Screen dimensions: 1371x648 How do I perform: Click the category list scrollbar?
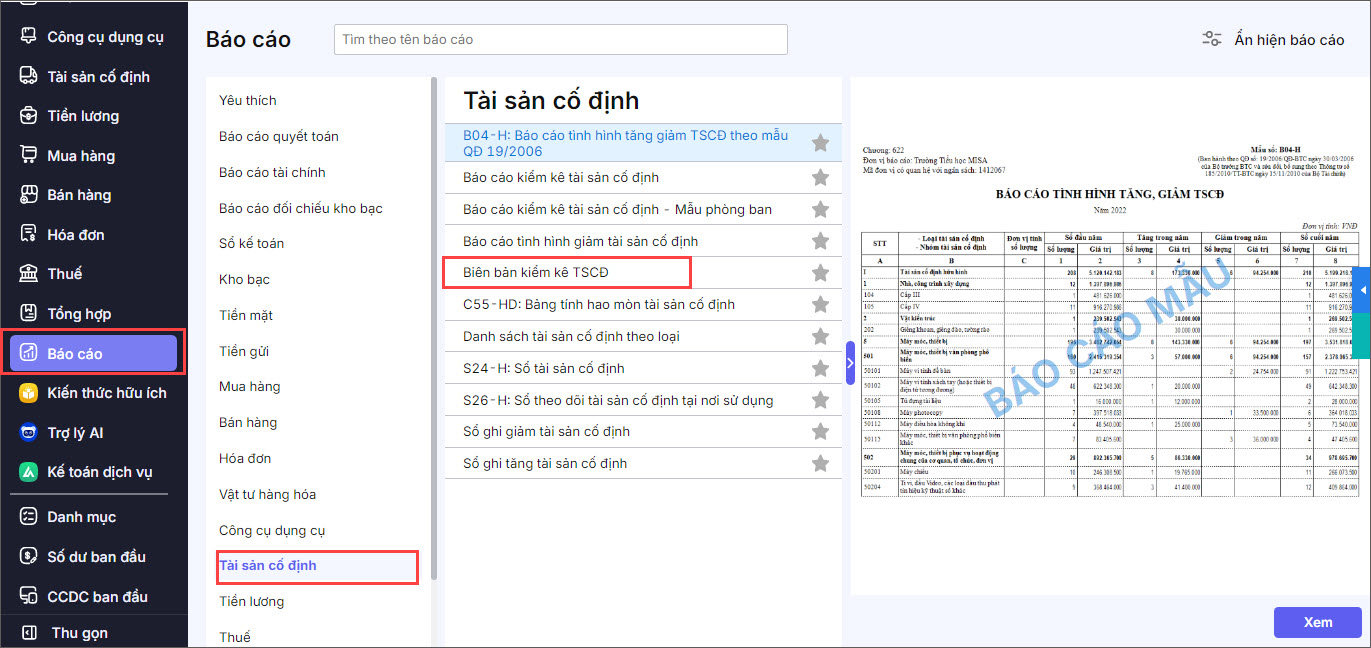(x=433, y=330)
